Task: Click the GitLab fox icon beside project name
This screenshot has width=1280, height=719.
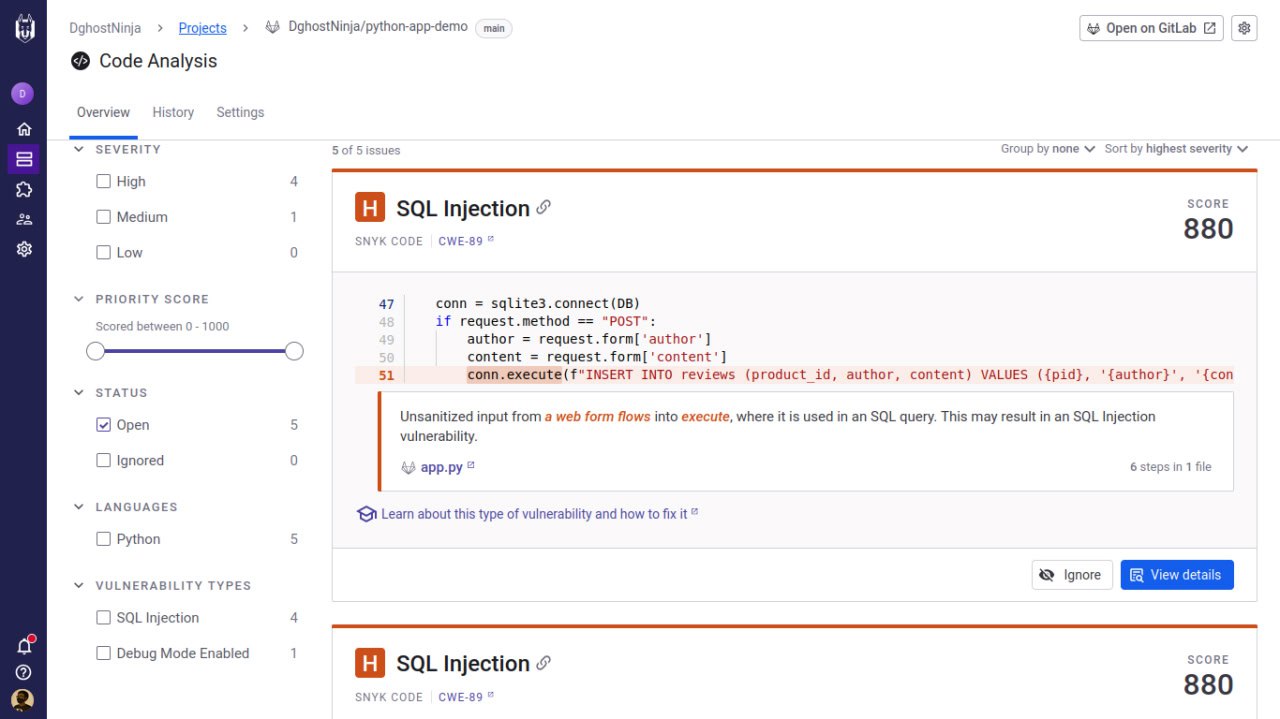Action: (272, 27)
